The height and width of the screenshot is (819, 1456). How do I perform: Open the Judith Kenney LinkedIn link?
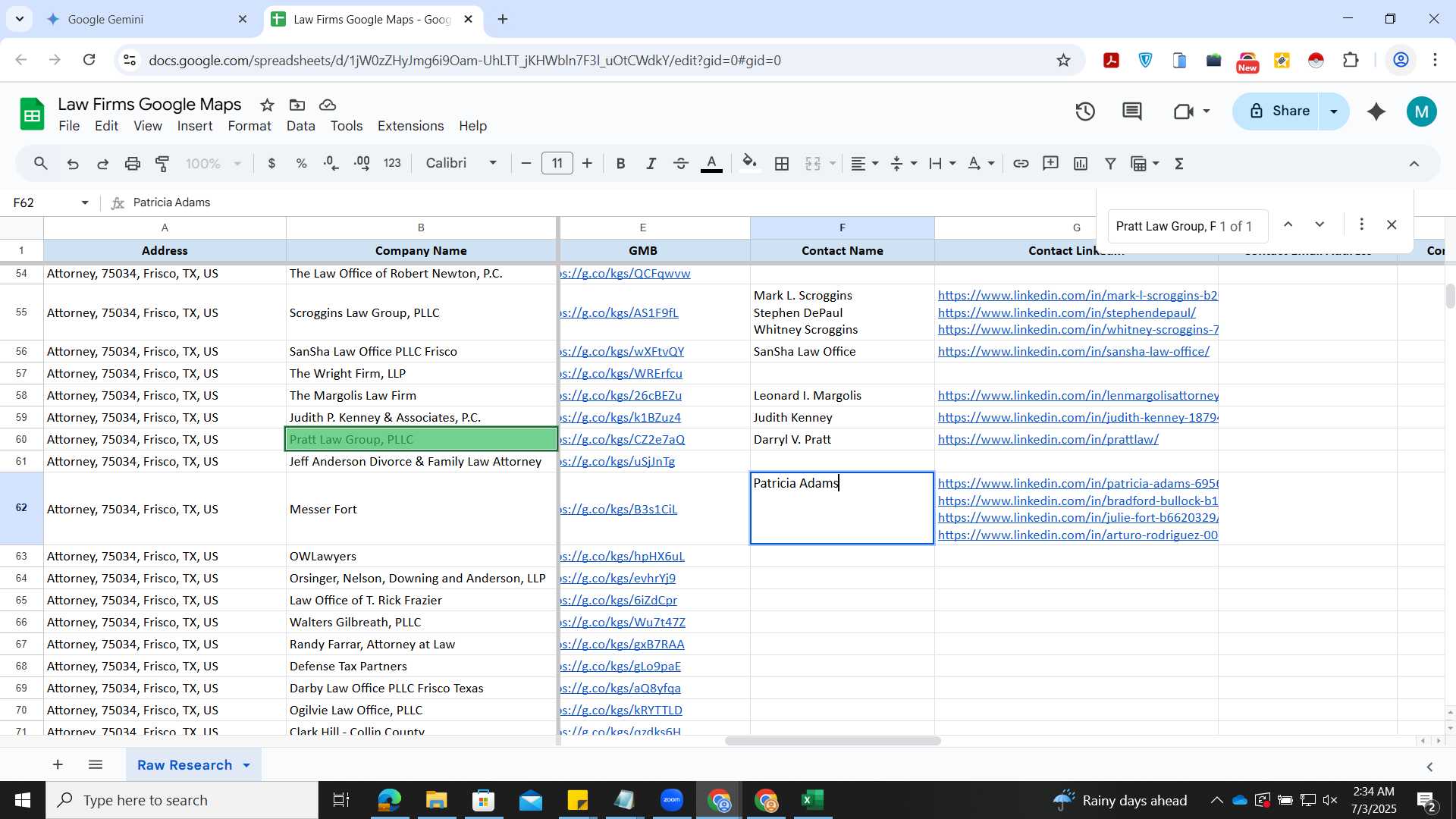tap(1078, 417)
